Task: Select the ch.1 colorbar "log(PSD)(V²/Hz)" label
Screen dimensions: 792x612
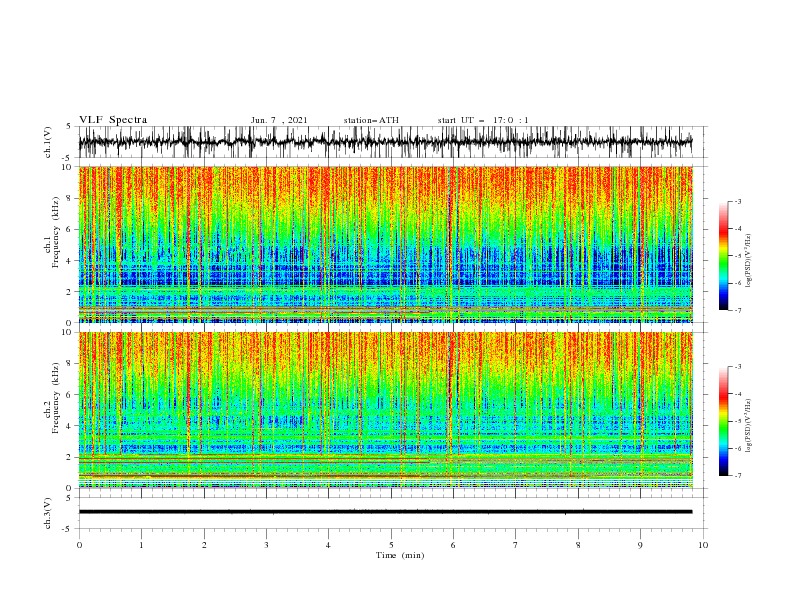Action: tap(748, 261)
